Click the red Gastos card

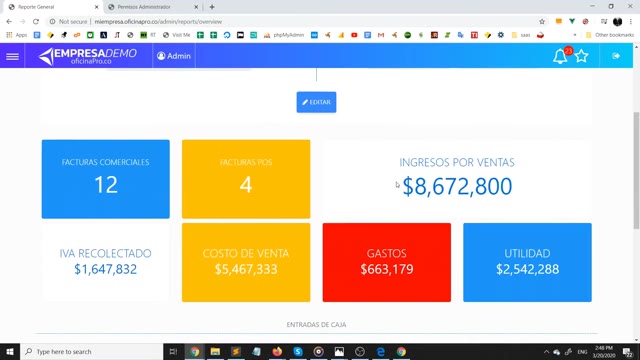(387, 262)
